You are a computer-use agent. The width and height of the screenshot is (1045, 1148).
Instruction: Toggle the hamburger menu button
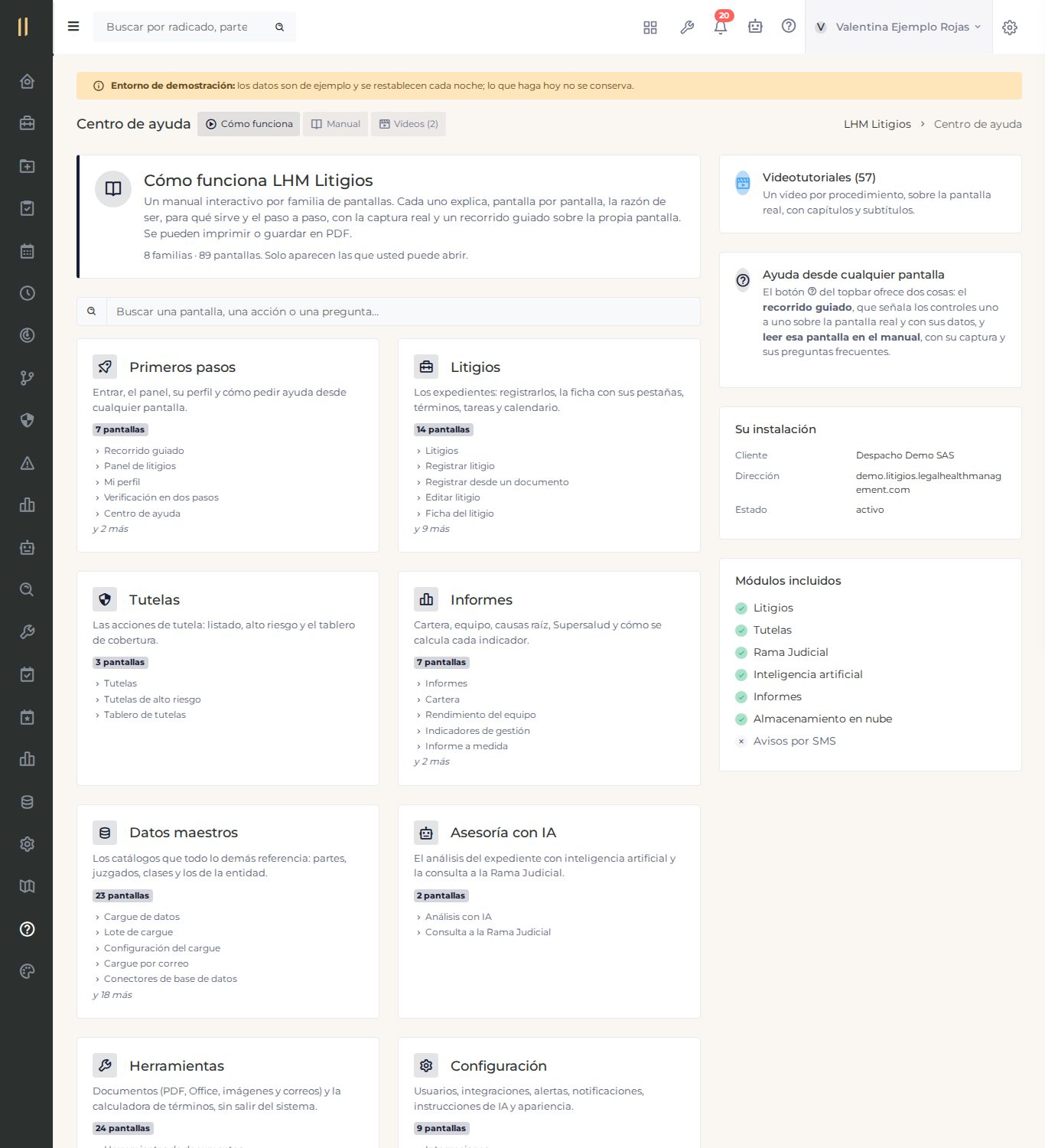tap(73, 27)
